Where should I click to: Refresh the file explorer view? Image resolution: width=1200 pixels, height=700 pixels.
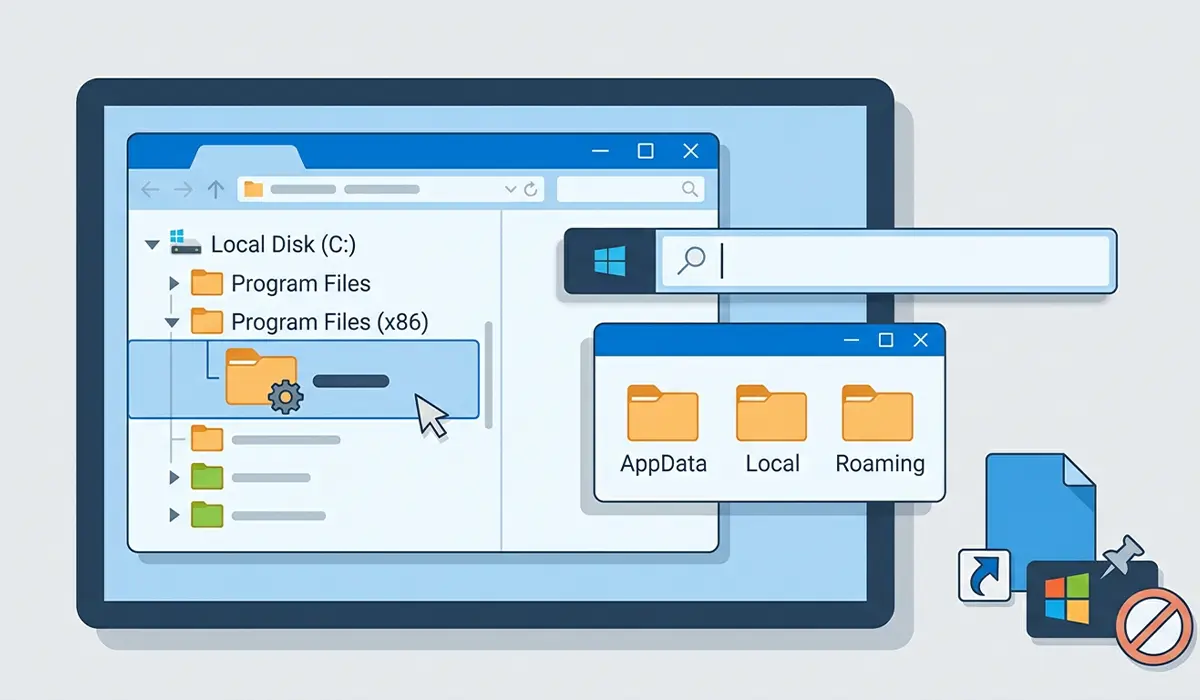click(530, 189)
